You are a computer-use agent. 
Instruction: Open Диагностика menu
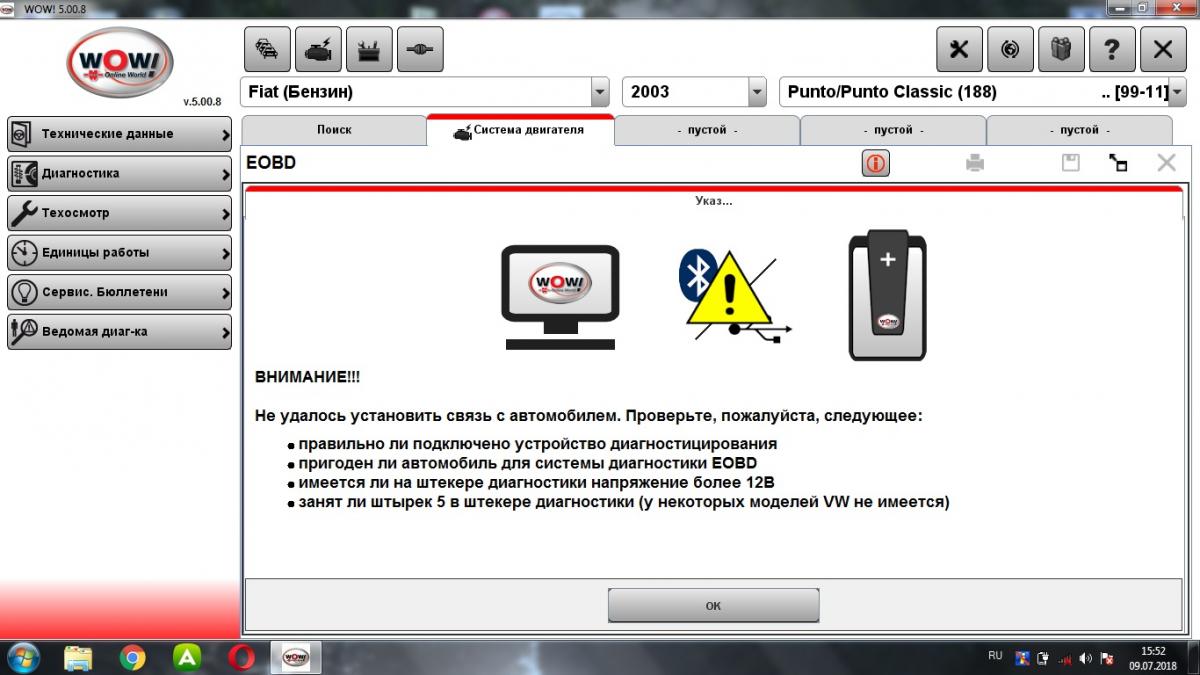119,174
